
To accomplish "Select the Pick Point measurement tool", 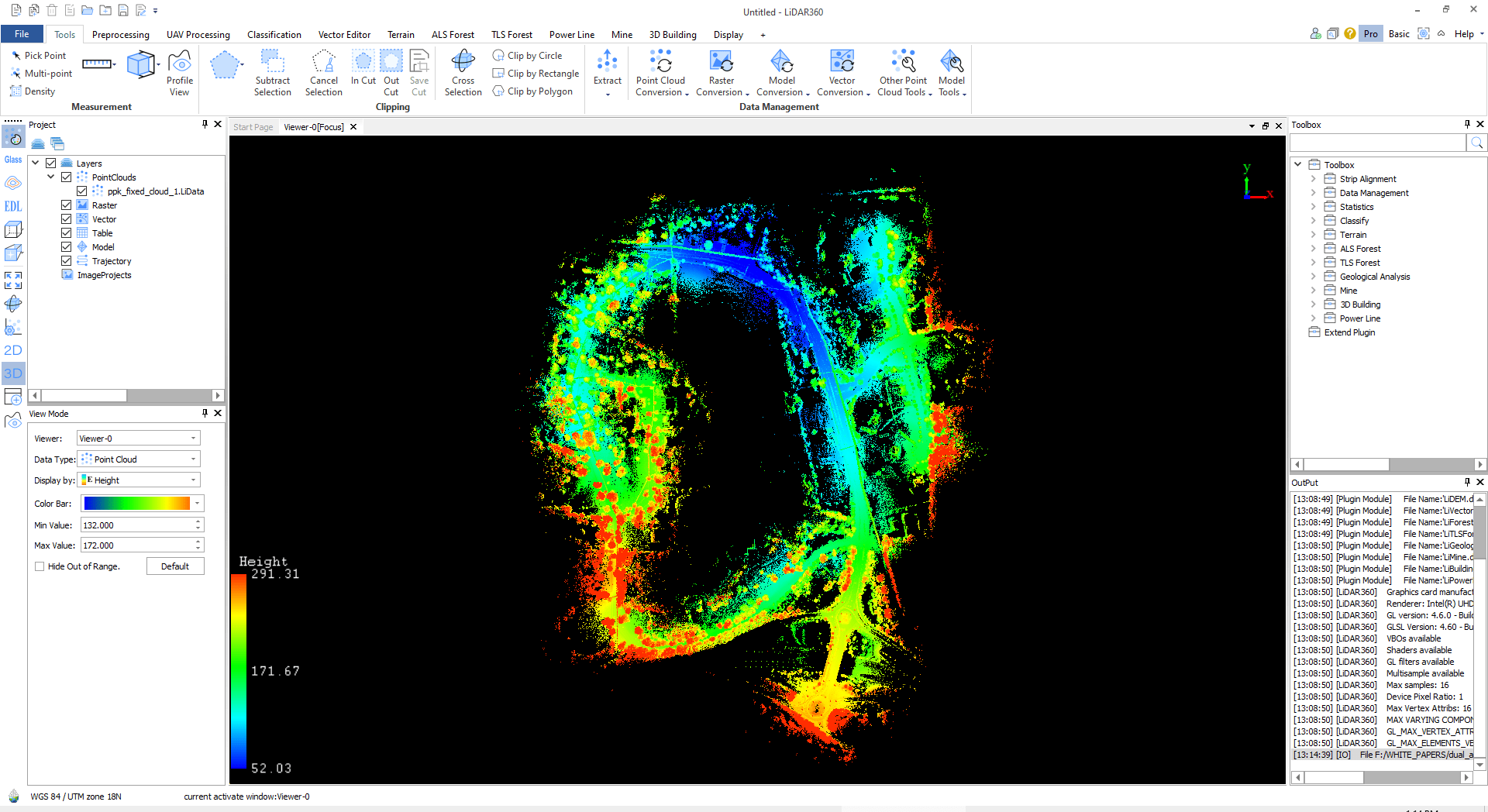I will coord(39,55).
